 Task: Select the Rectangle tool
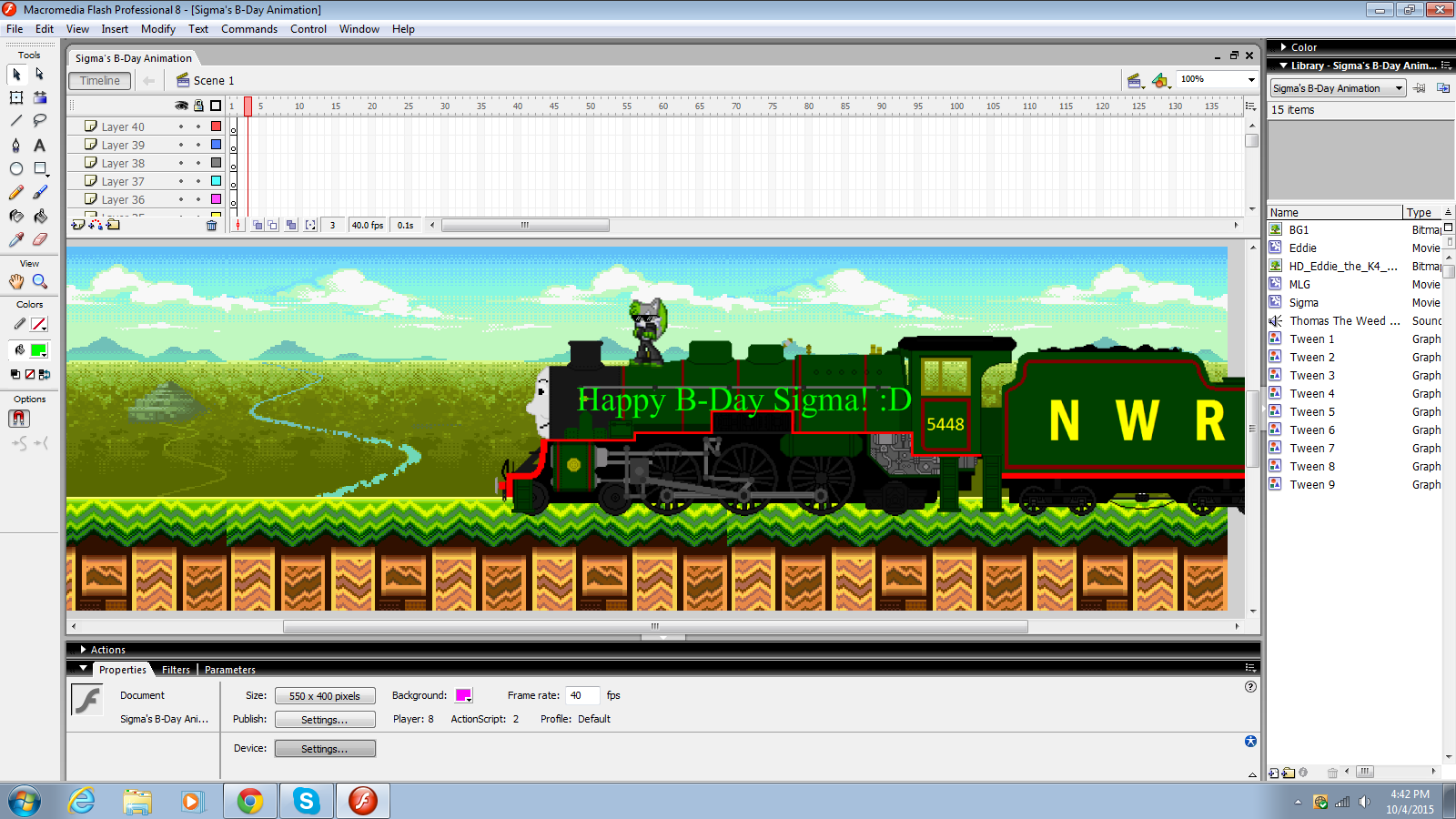pos(40,168)
